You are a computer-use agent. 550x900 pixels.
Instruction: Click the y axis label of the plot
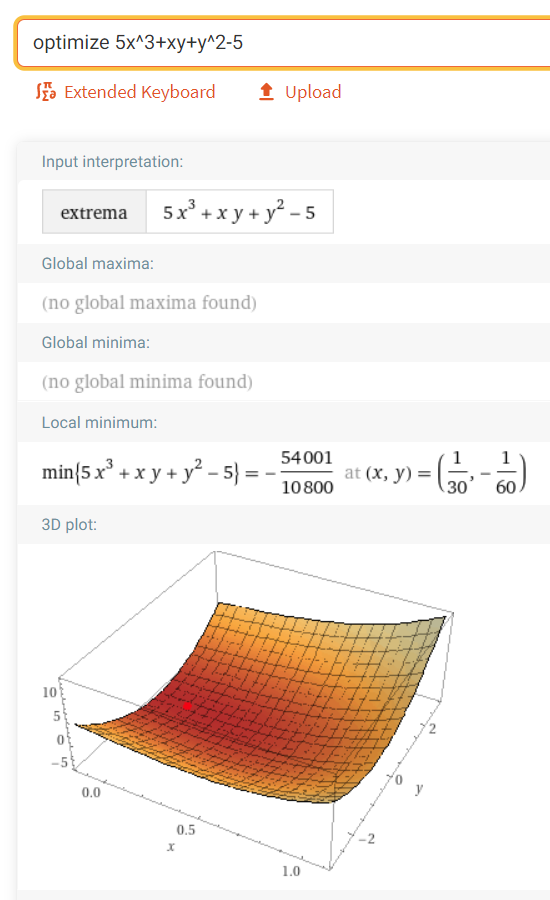pos(419,789)
